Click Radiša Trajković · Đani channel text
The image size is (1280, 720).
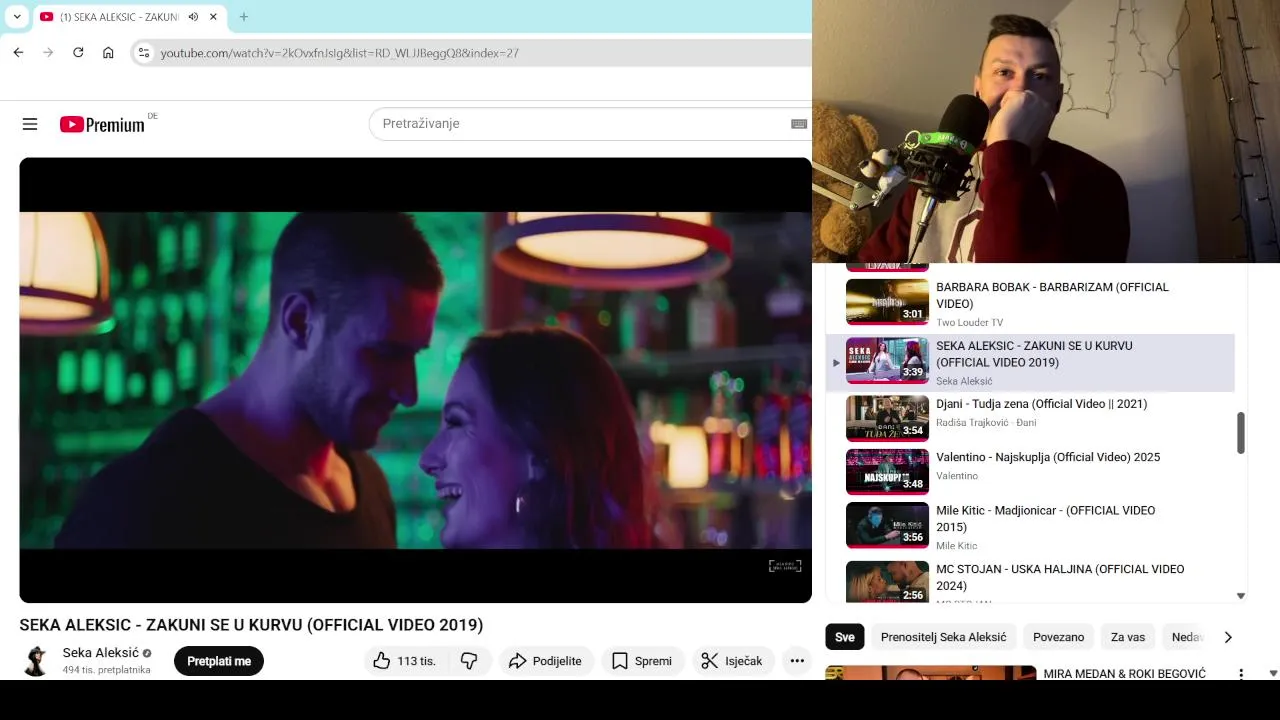coord(985,423)
